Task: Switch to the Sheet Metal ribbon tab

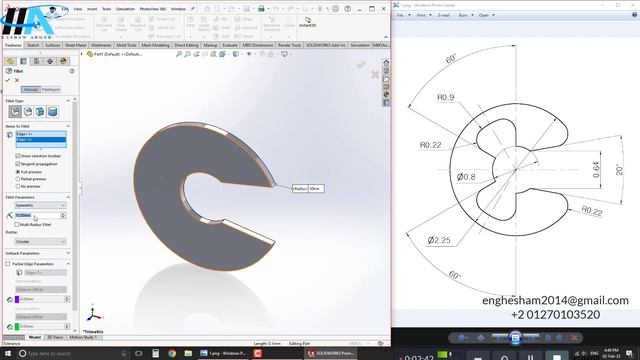Action: [76, 45]
